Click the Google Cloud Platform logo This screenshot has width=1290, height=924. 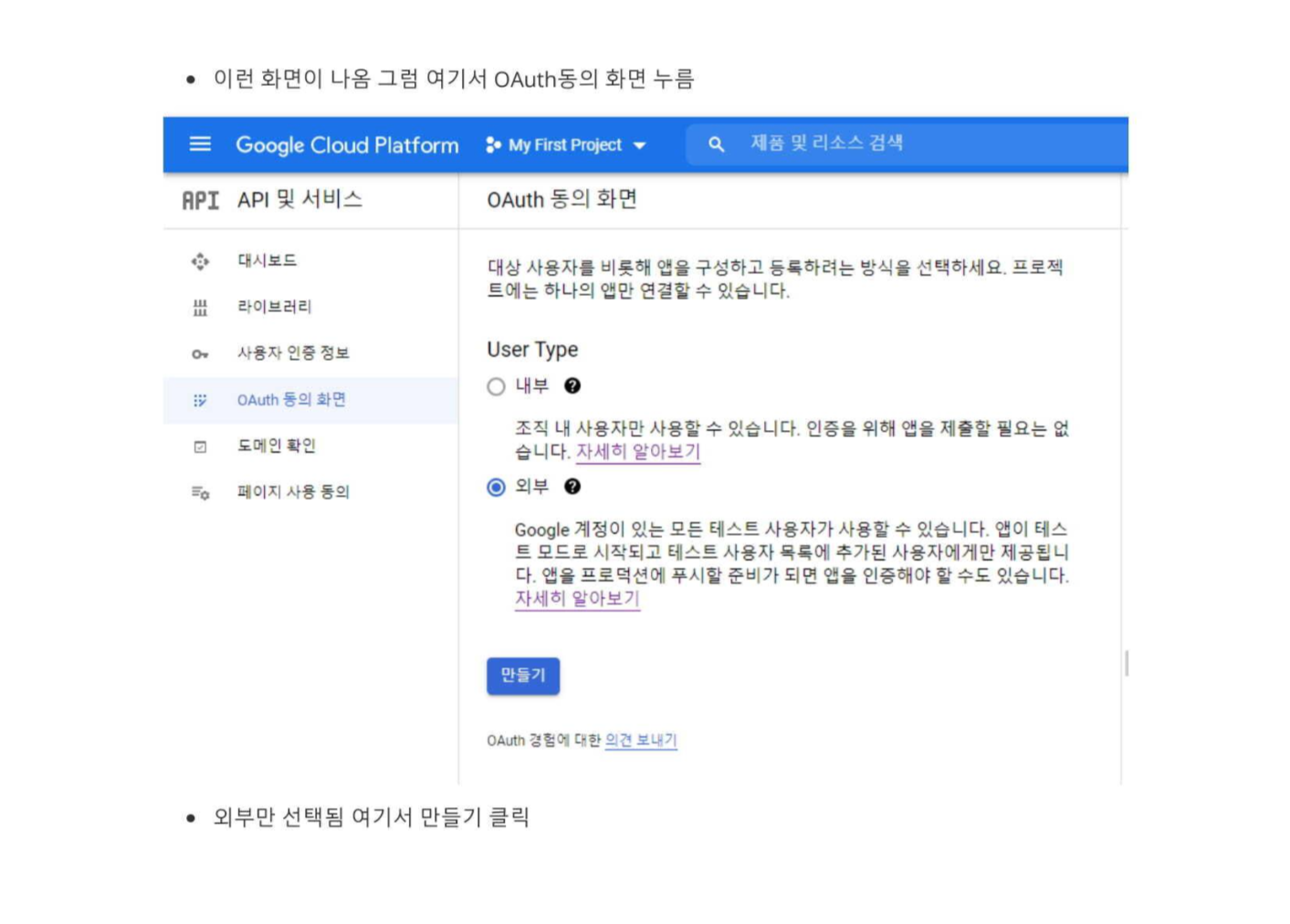click(347, 145)
